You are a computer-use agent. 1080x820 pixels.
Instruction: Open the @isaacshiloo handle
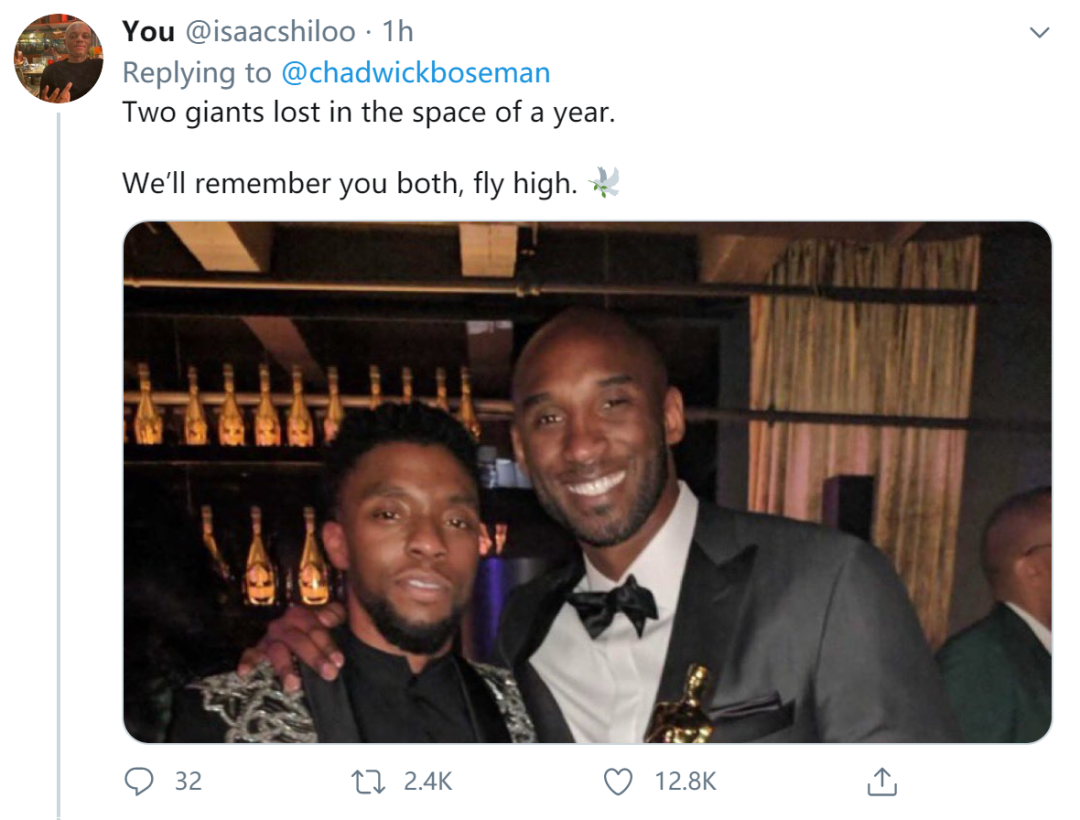click(270, 32)
